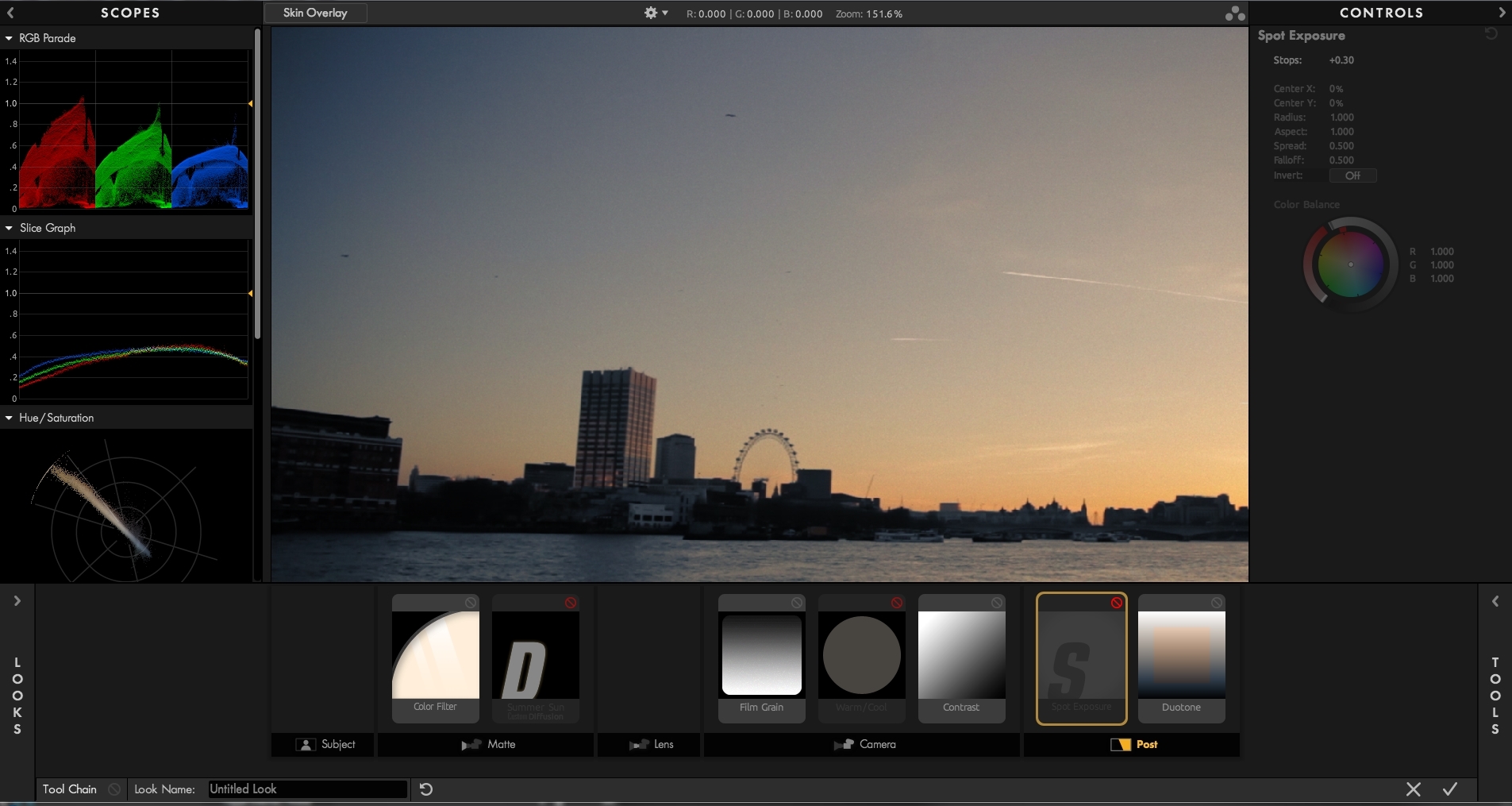Viewport: 1512px width, 806px height.
Task: Select the Color Balance B value
Action: [1441, 279]
